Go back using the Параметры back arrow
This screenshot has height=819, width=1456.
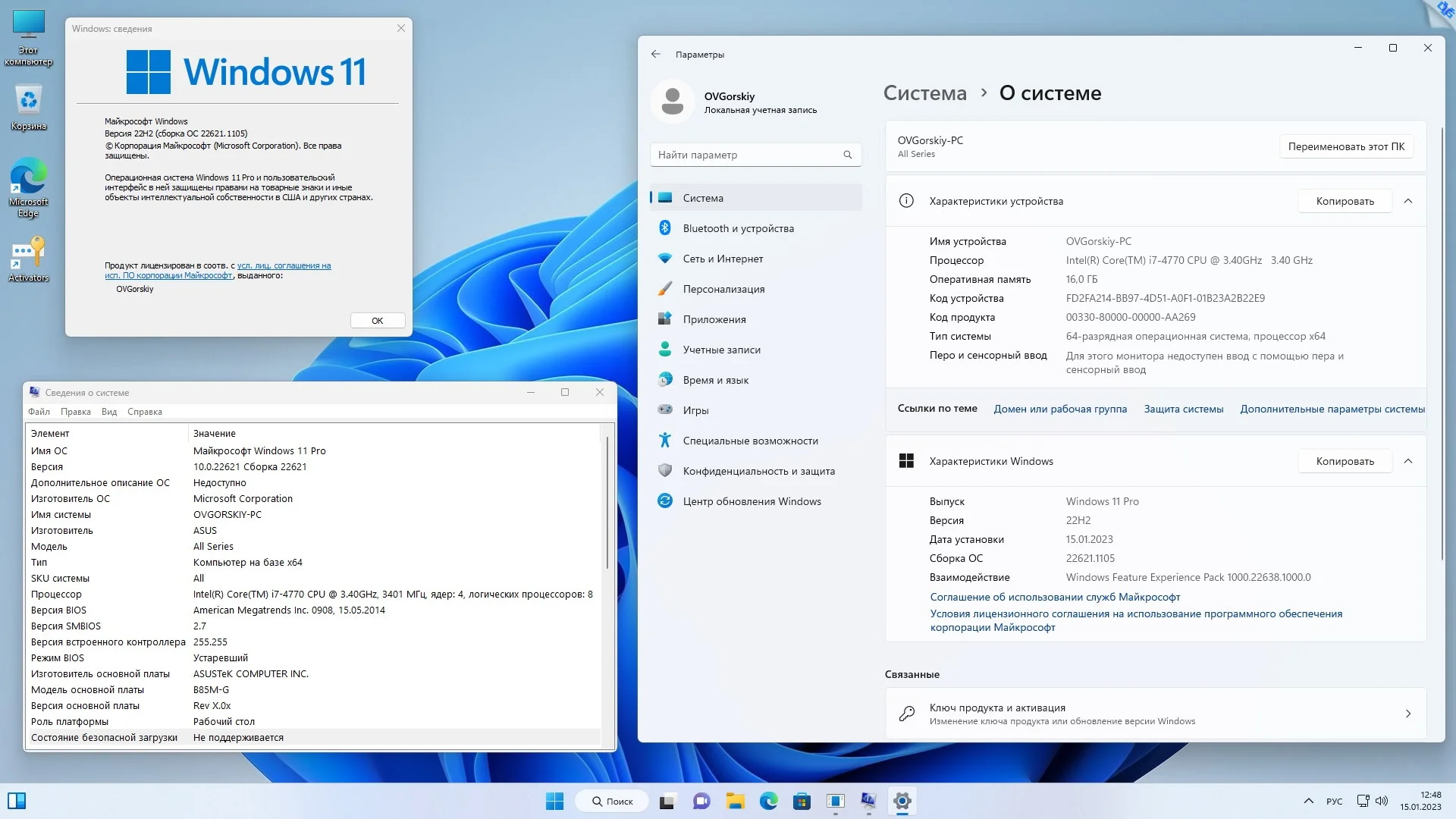click(656, 55)
